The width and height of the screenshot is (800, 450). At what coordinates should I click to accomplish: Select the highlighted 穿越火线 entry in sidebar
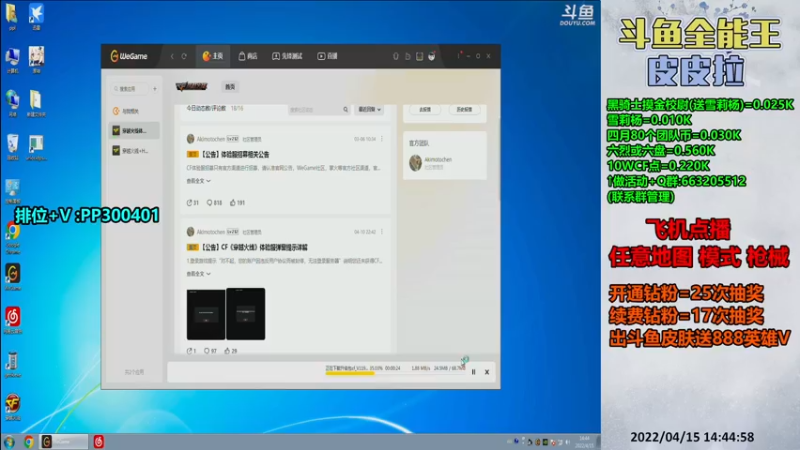(134, 131)
